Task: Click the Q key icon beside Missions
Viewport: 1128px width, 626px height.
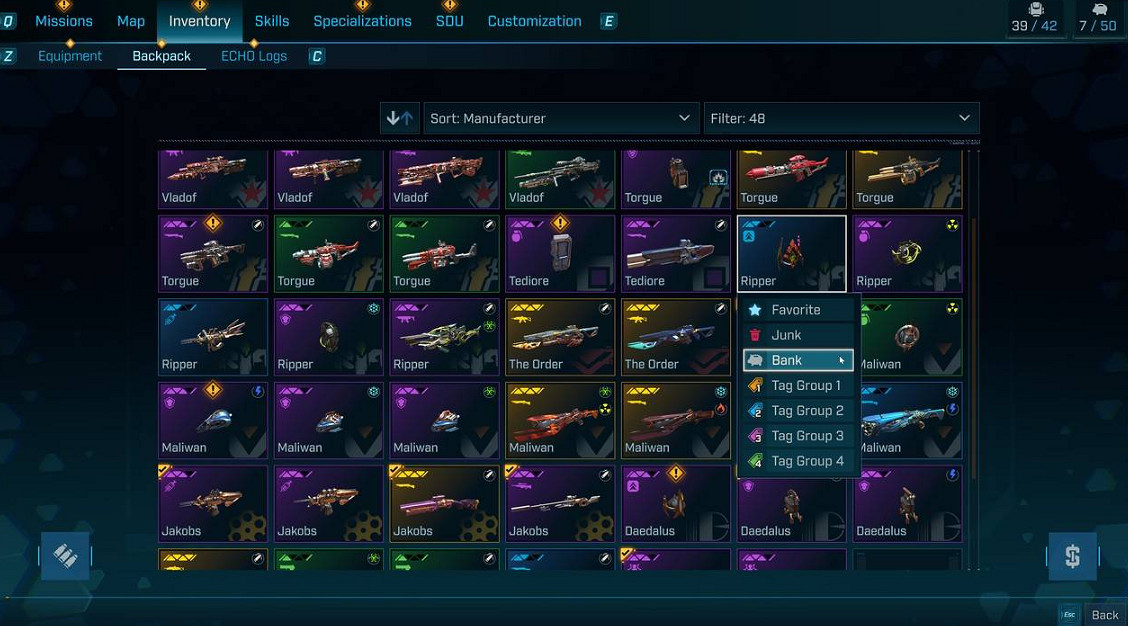Action: pos(8,21)
